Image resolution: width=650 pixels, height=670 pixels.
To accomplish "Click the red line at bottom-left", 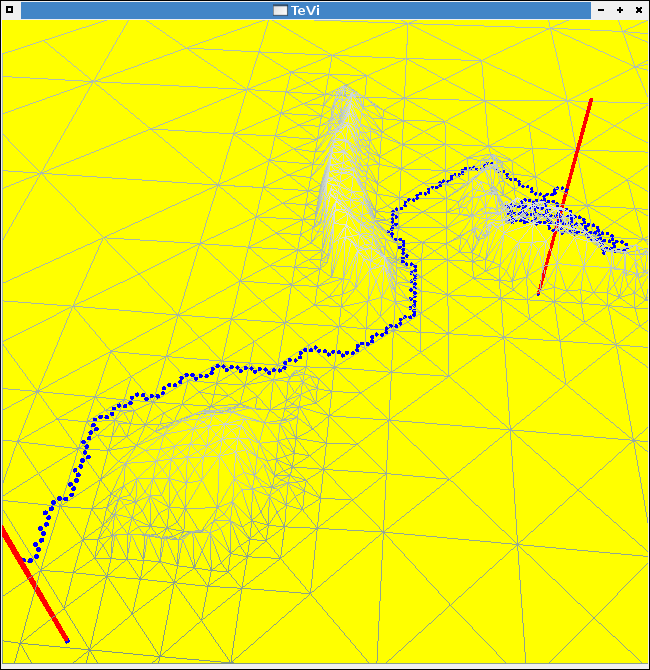I will coord(34,584).
